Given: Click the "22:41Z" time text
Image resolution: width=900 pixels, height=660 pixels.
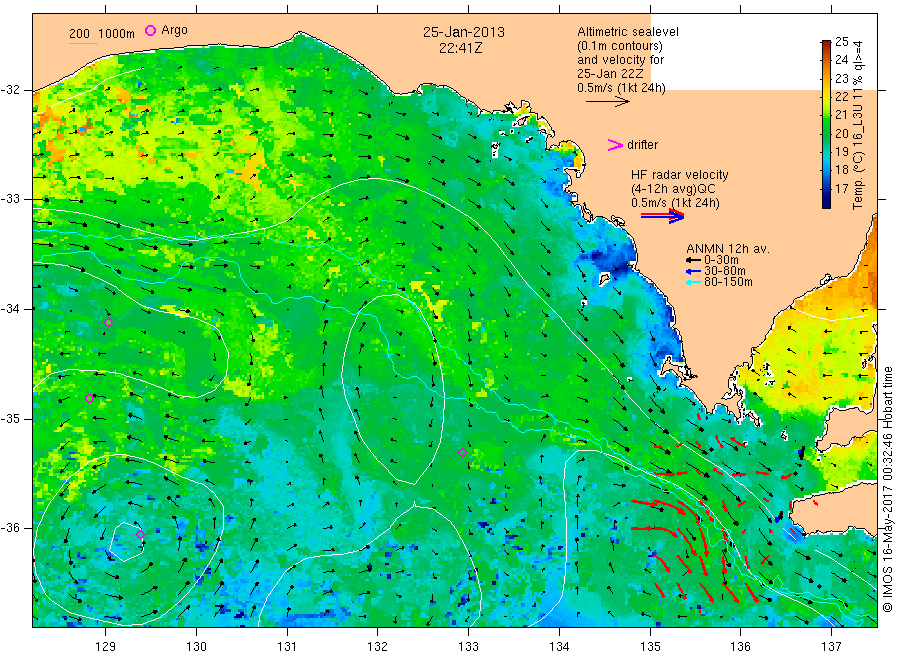Looking at the screenshot, I should pos(461,48).
